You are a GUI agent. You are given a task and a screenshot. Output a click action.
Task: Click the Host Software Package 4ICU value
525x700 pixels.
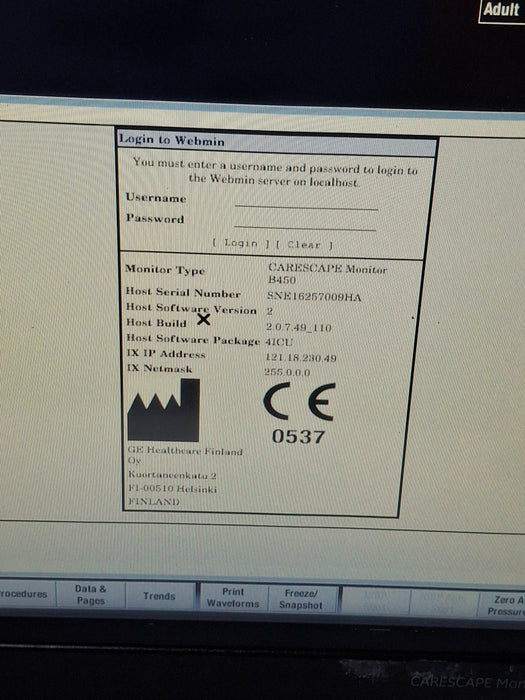(279, 342)
